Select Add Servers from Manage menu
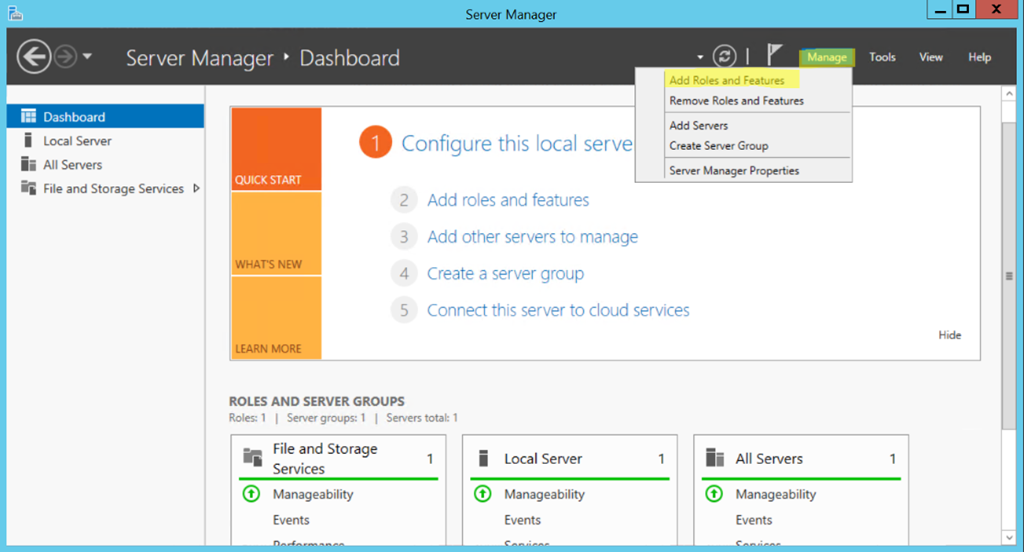The width and height of the screenshot is (1024, 552). pos(698,125)
